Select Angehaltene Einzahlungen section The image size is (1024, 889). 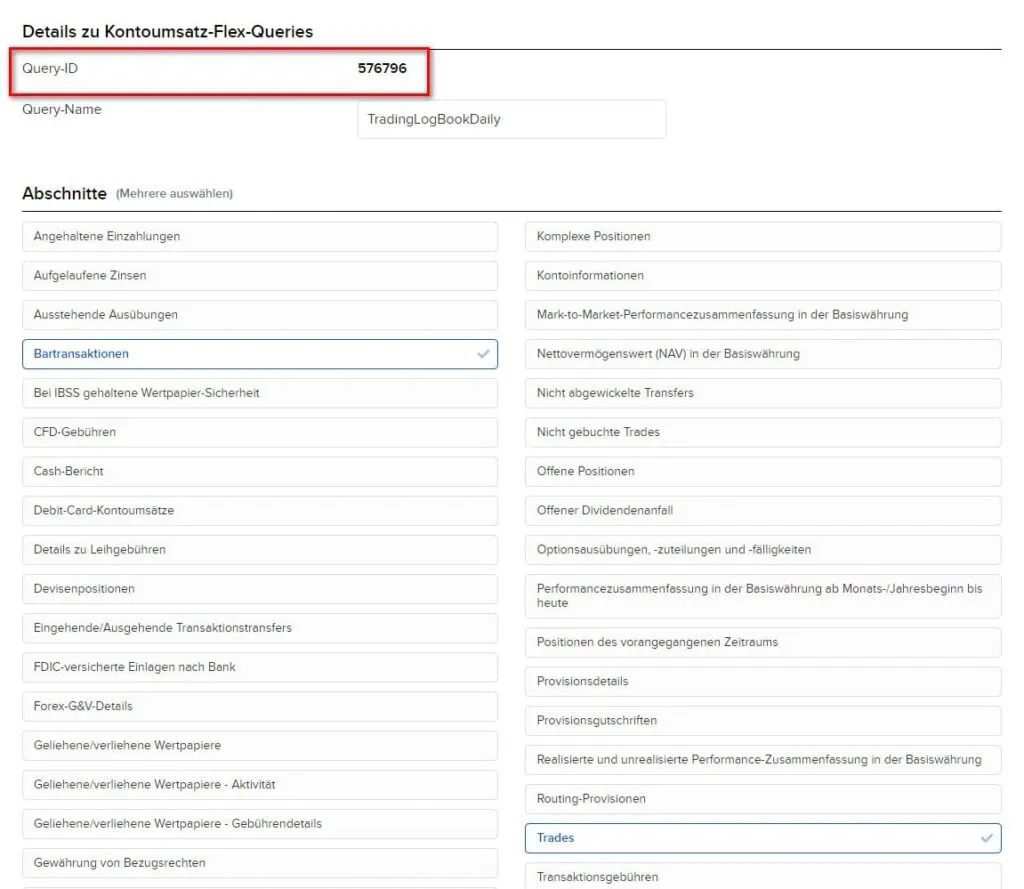tap(260, 236)
